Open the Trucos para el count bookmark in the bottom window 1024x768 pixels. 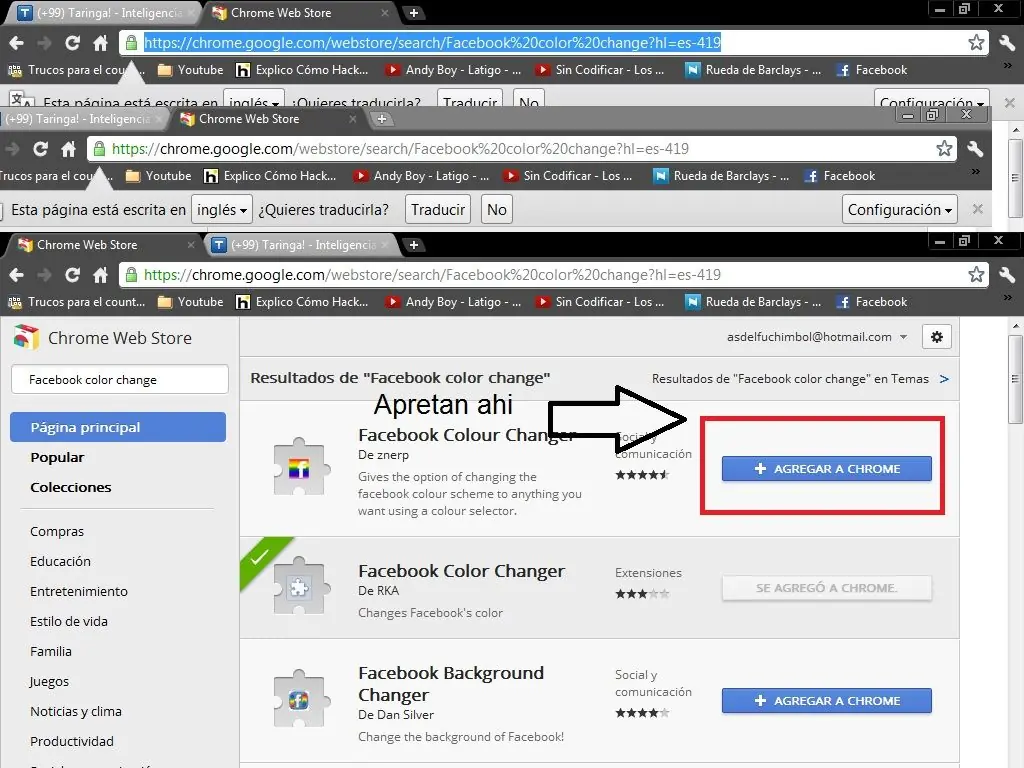pos(76,302)
